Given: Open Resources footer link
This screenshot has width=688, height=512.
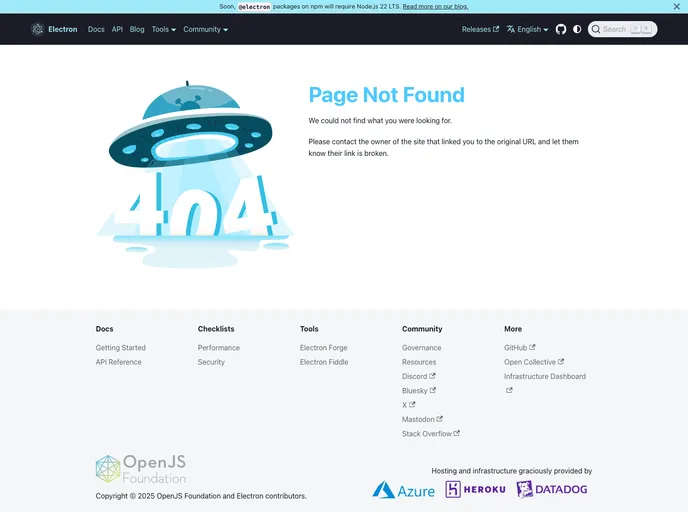Looking at the screenshot, I should point(419,362).
